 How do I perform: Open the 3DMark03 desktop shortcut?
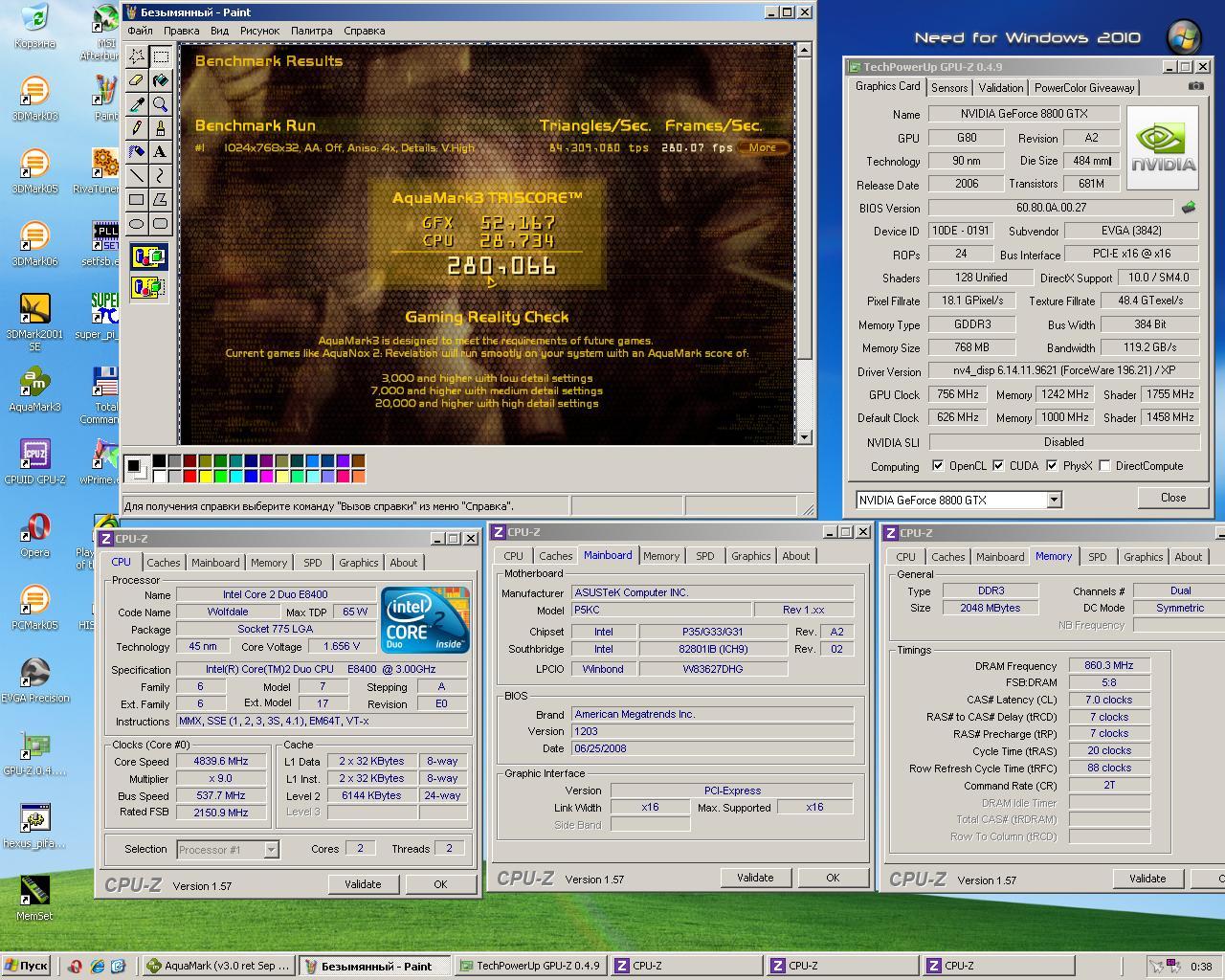click(x=34, y=99)
